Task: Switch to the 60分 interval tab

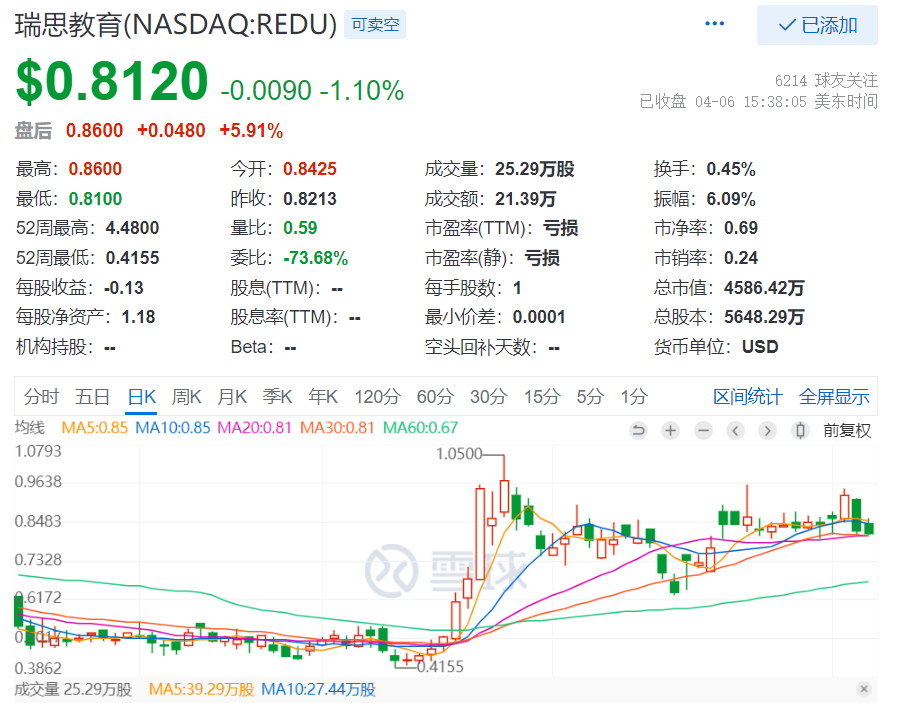Action: point(435,397)
